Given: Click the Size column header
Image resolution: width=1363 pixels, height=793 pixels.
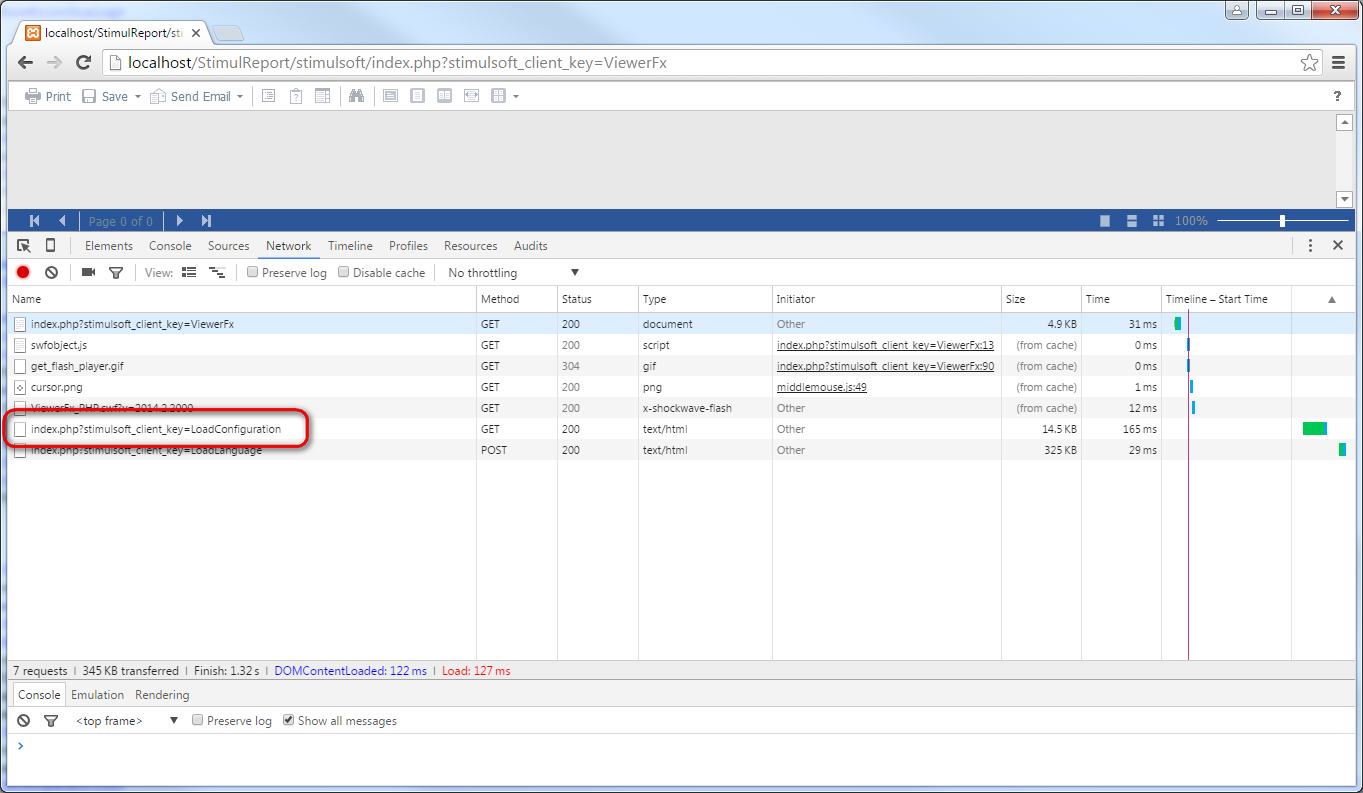Looking at the screenshot, I should point(1041,299).
